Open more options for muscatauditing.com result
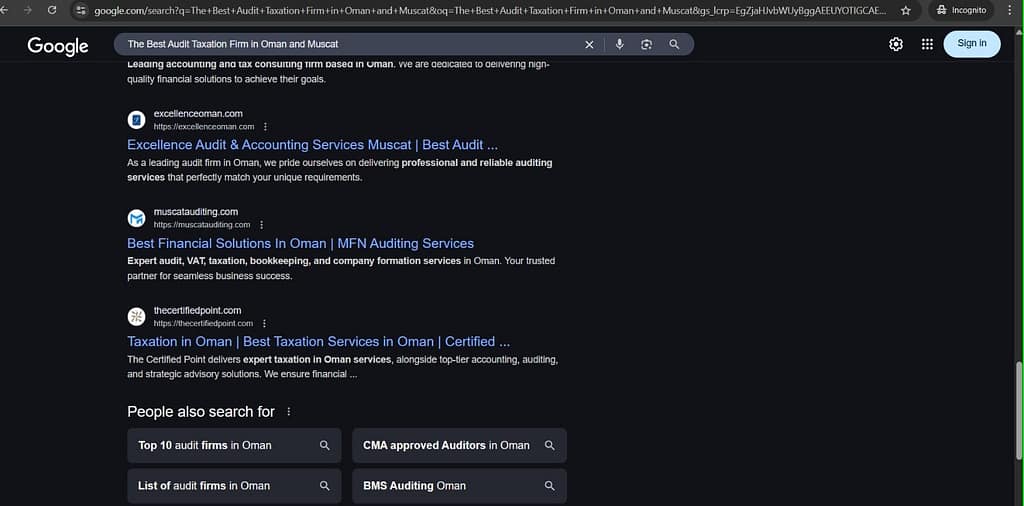The image size is (1024, 506). (x=261, y=225)
